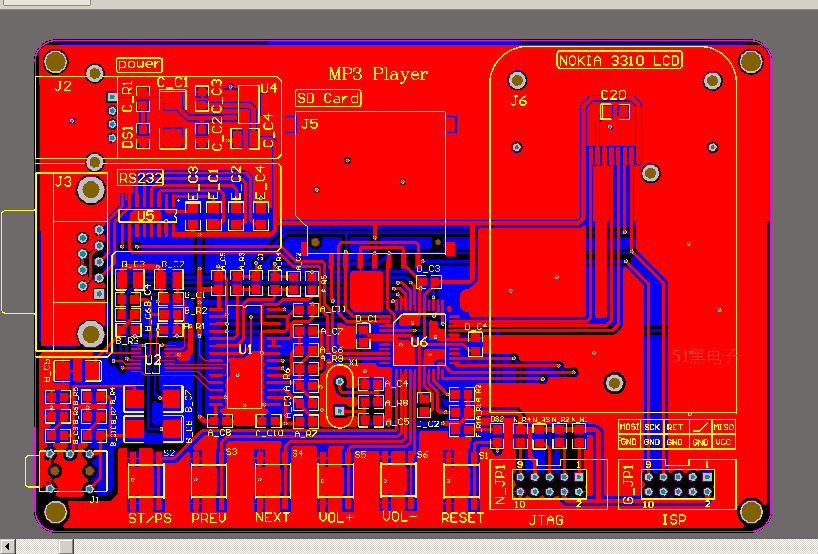Click the C_C4 capacitor designator
The image size is (818, 554).
pos(268,130)
